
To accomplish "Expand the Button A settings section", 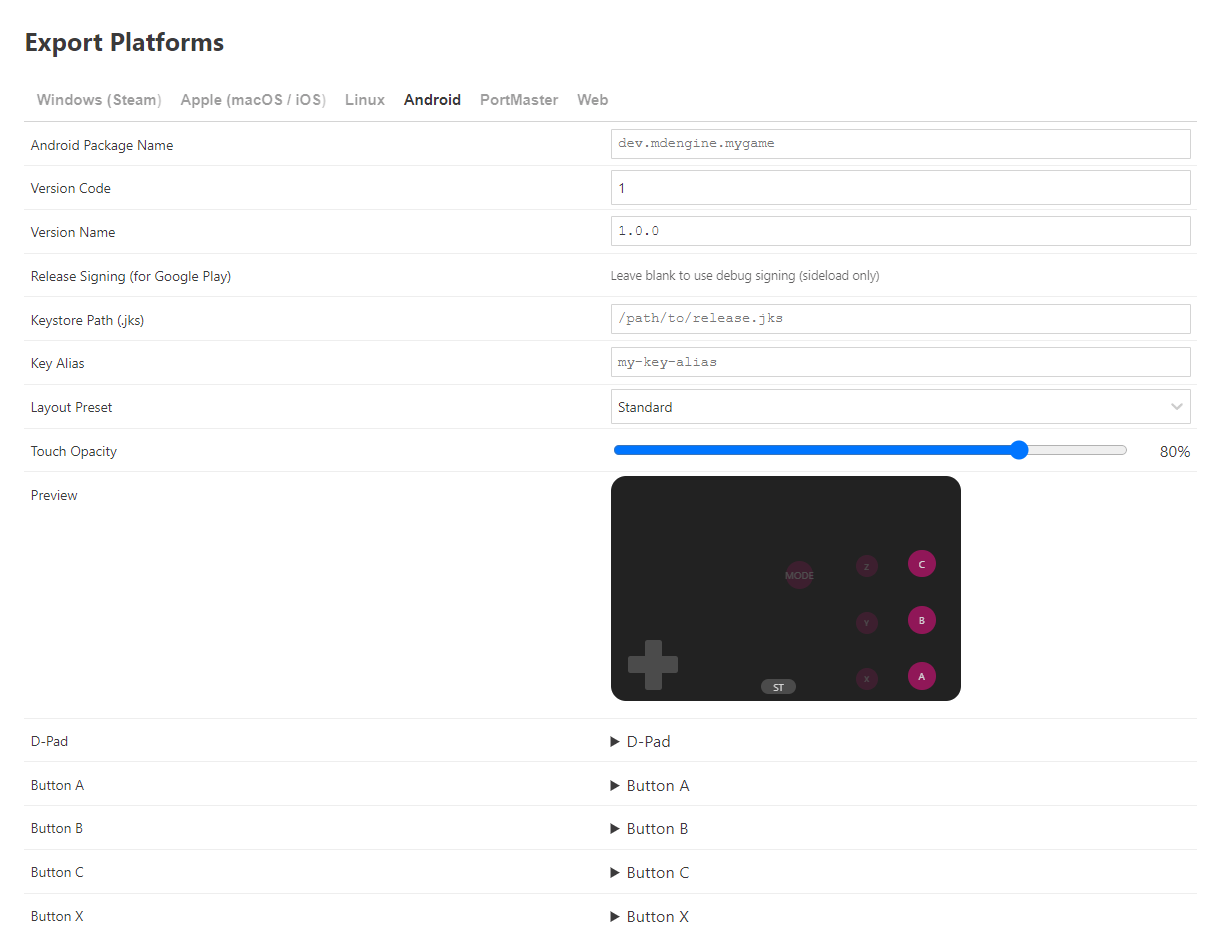I will [x=649, y=786].
